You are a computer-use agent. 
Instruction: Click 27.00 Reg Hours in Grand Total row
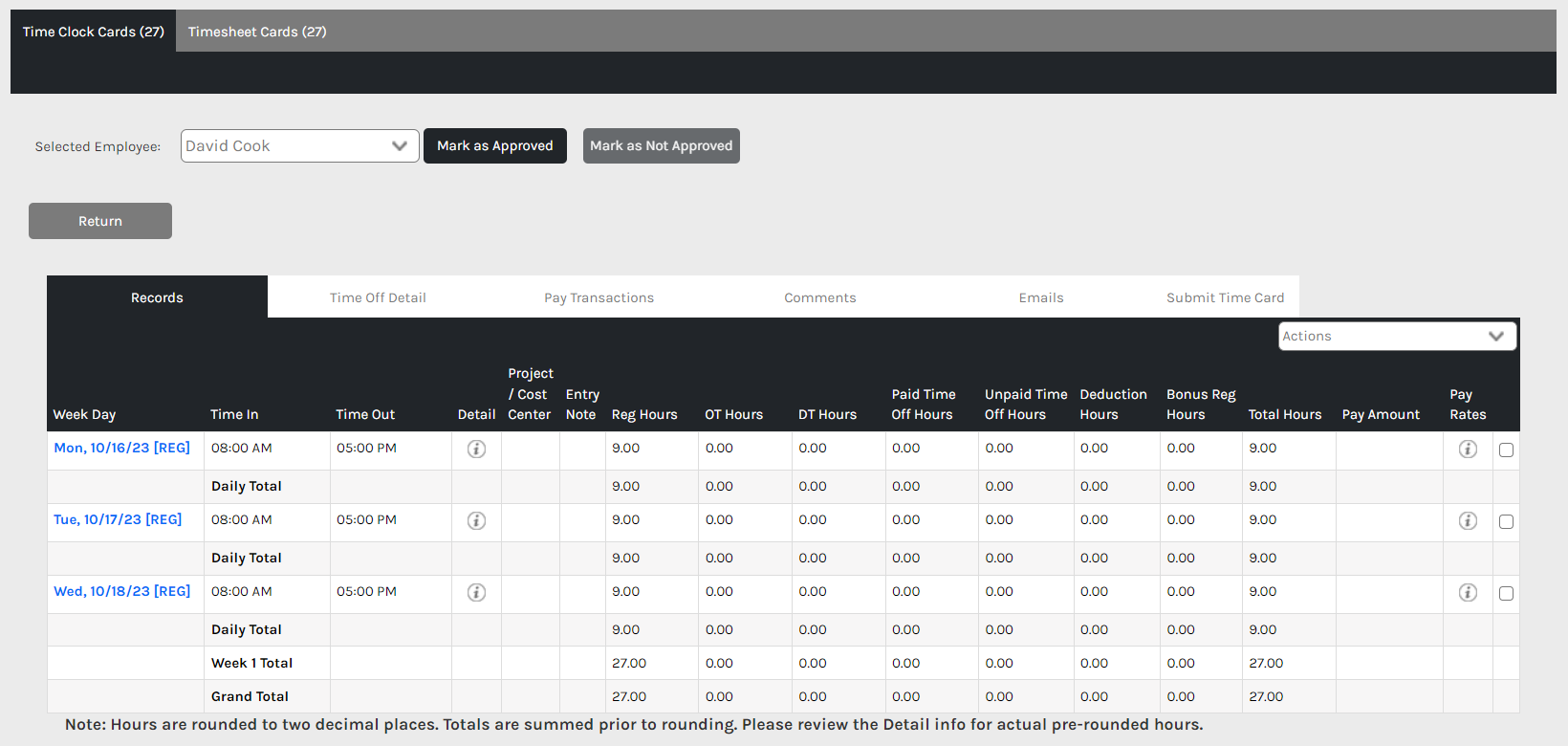(629, 696)
